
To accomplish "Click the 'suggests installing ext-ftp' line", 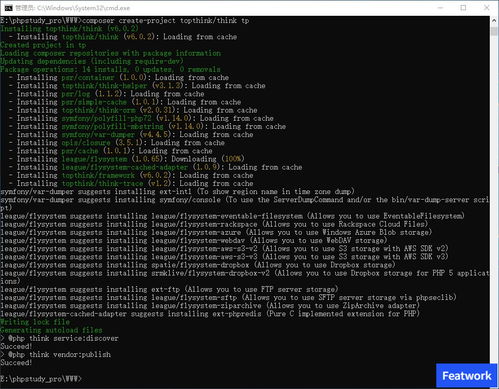I will 169,289.
